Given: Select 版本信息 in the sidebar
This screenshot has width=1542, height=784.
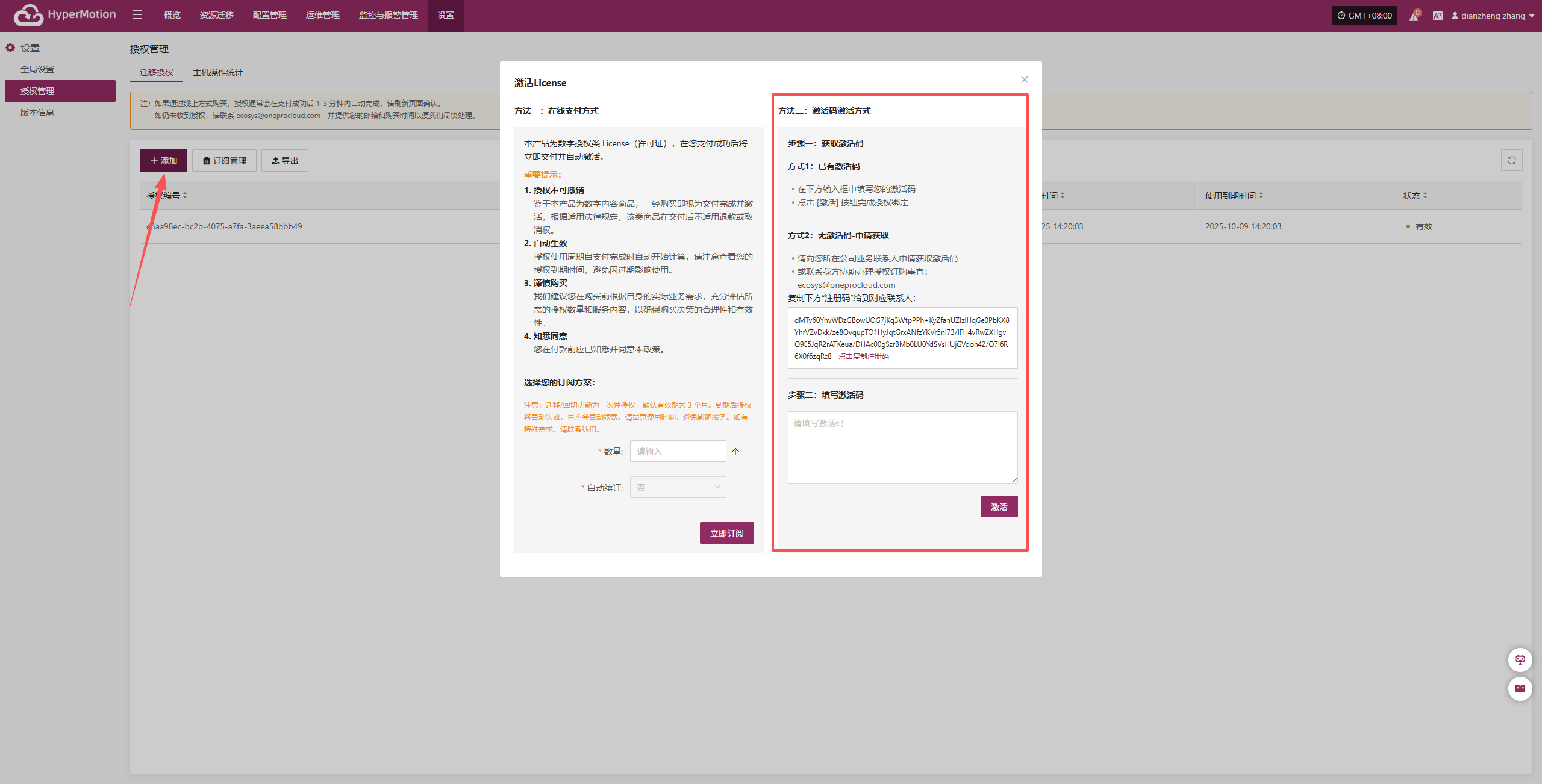Looking at the screenshot, I should tap(37, 113).
